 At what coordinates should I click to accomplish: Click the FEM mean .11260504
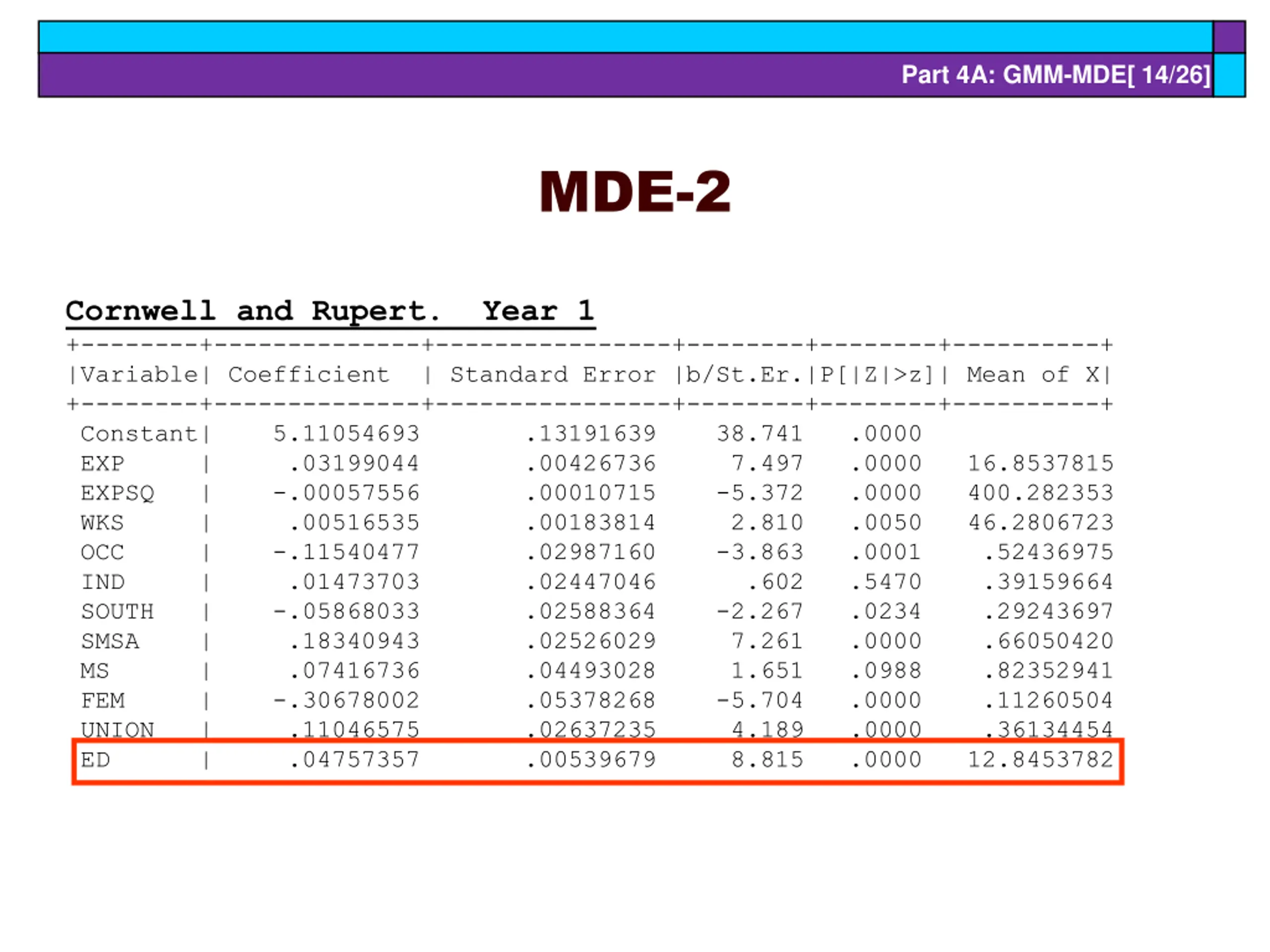pos(1049,701)
